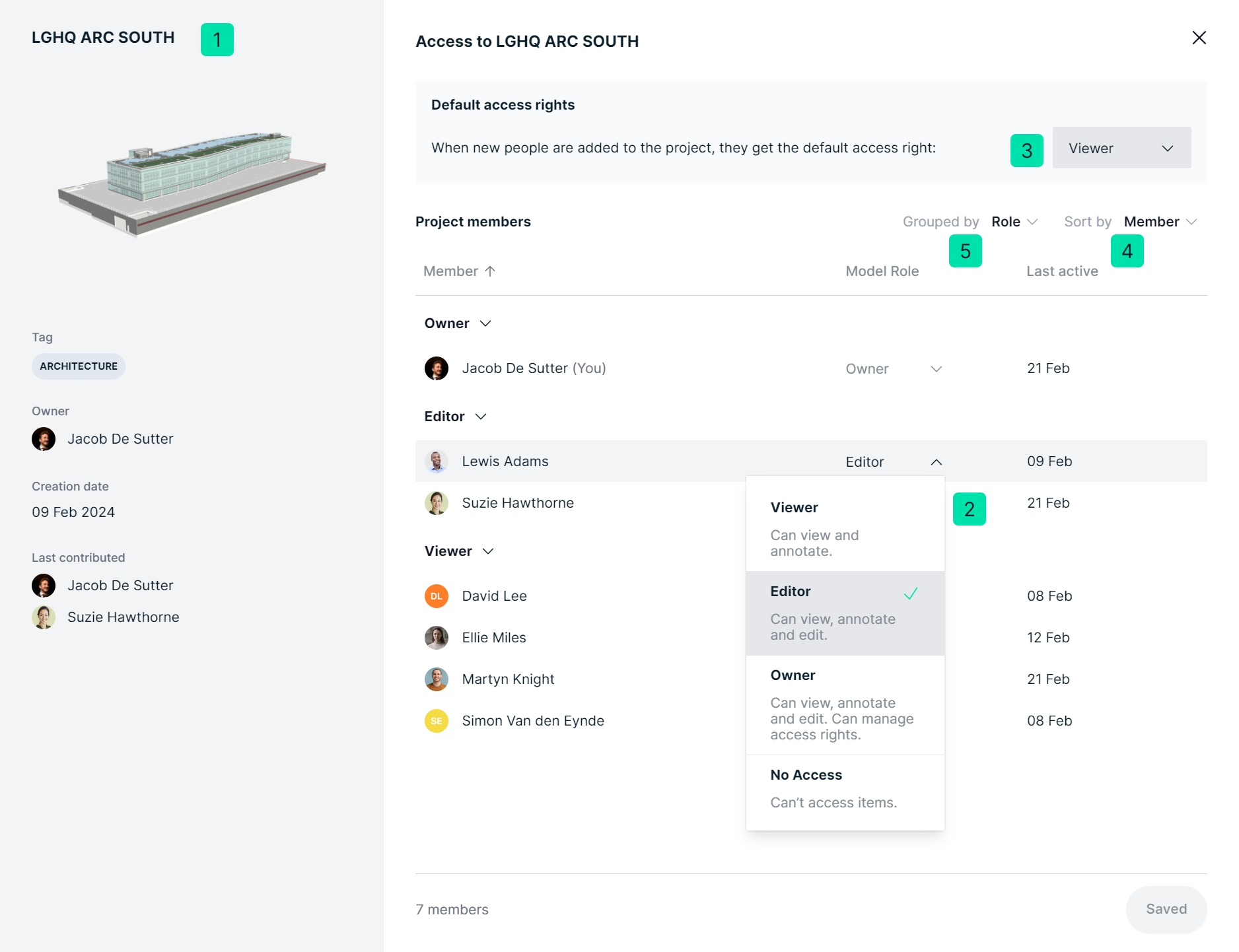Click Ellie Miles' avatar picture
Viewport: 1239px width, 952px height.
tap(436, 638)
